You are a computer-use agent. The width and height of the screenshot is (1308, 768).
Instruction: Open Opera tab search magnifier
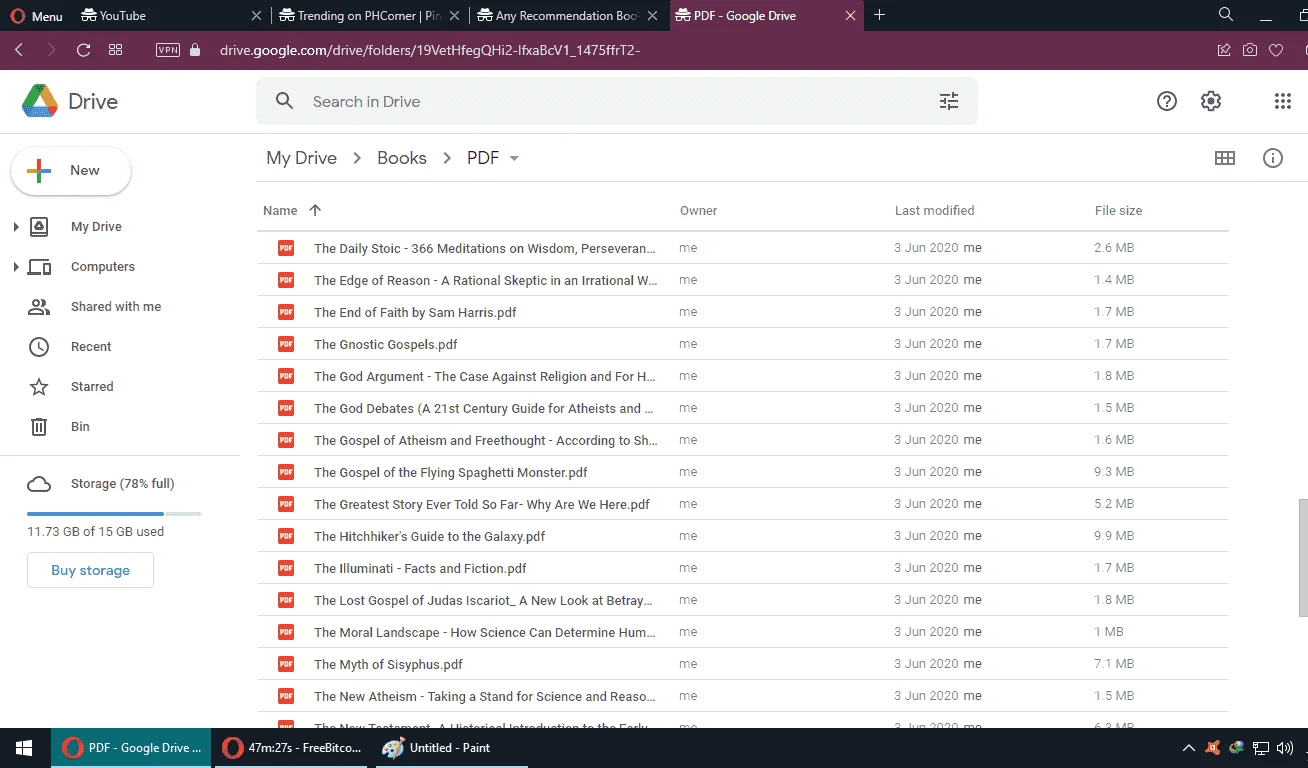click(1226, 15)
